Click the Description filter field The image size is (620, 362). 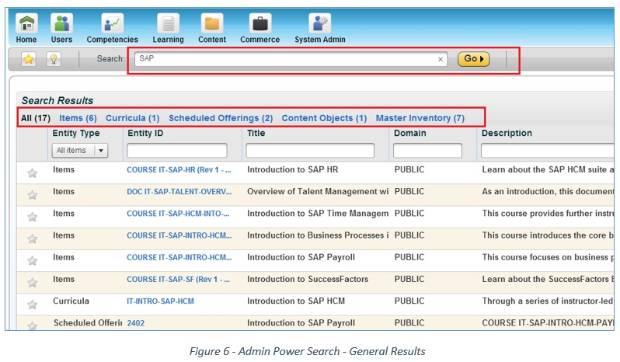coord(548,151)
